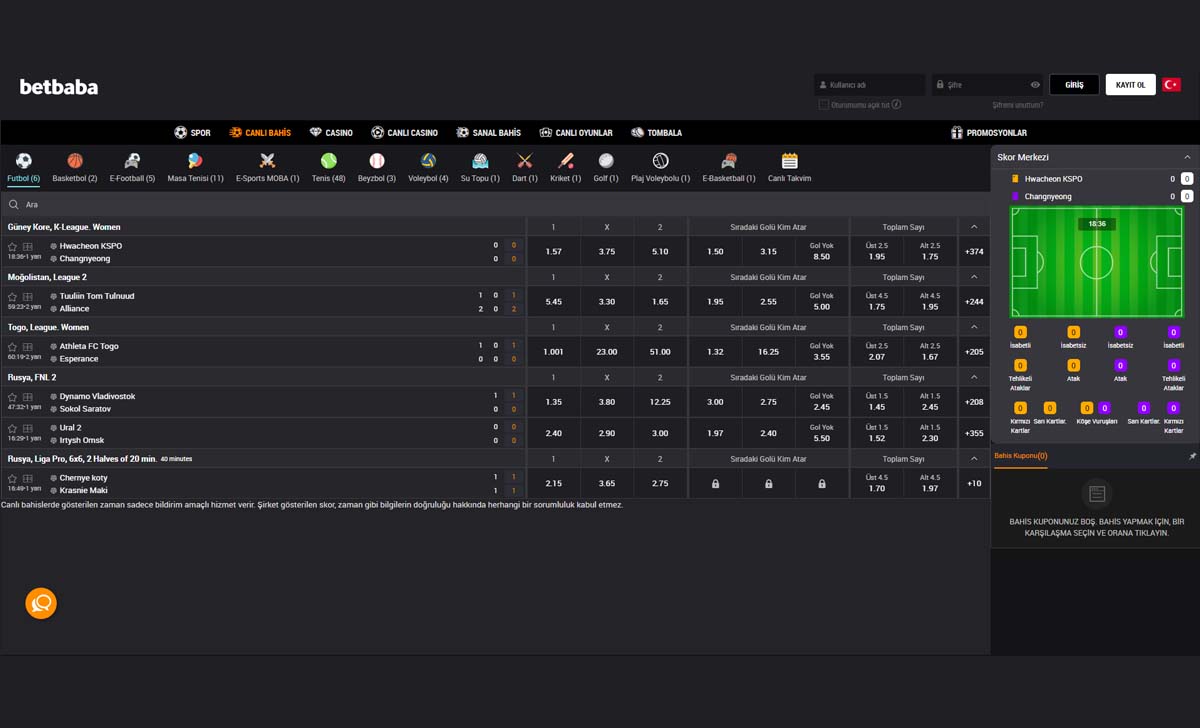Select the Dart icon

[x=525, y=160]
